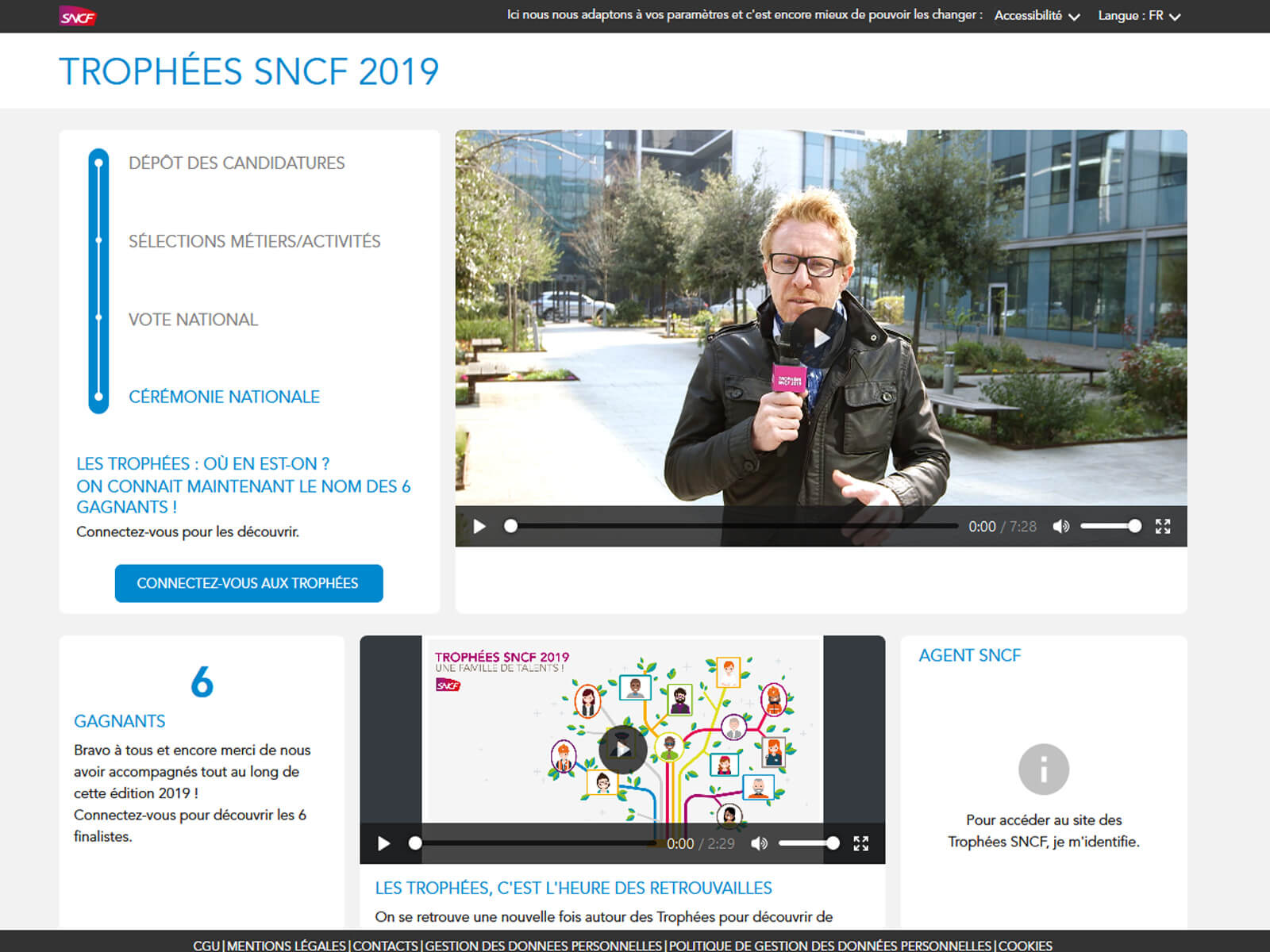The height and width of the screenshot is (952, 1270).
Task: Open the Contacts link in the footer
Action: click(387, 946)
